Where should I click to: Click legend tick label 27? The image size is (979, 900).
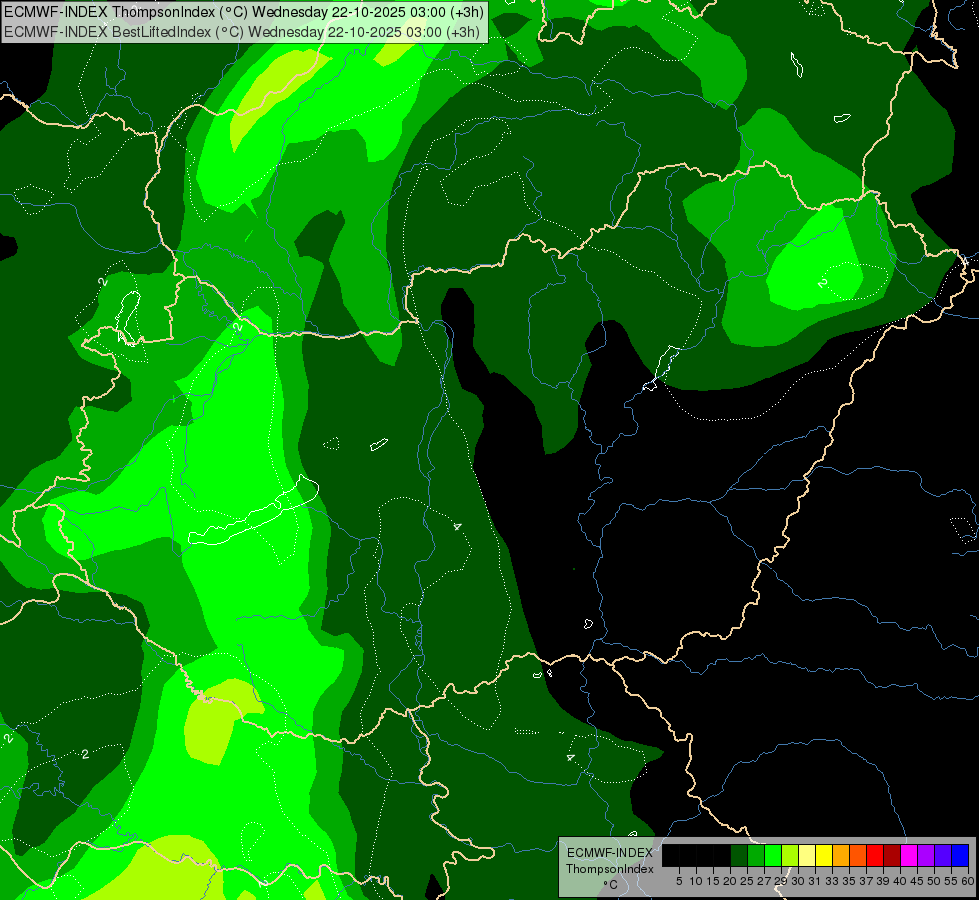click(x=764, y=881)
